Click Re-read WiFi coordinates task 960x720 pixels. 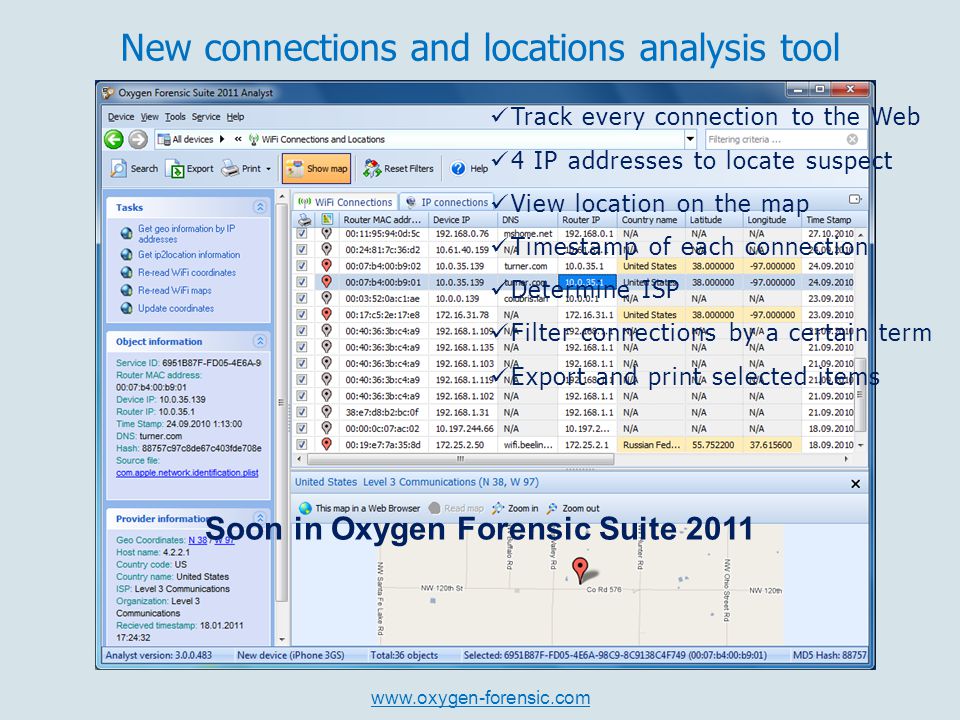(187, 272)
